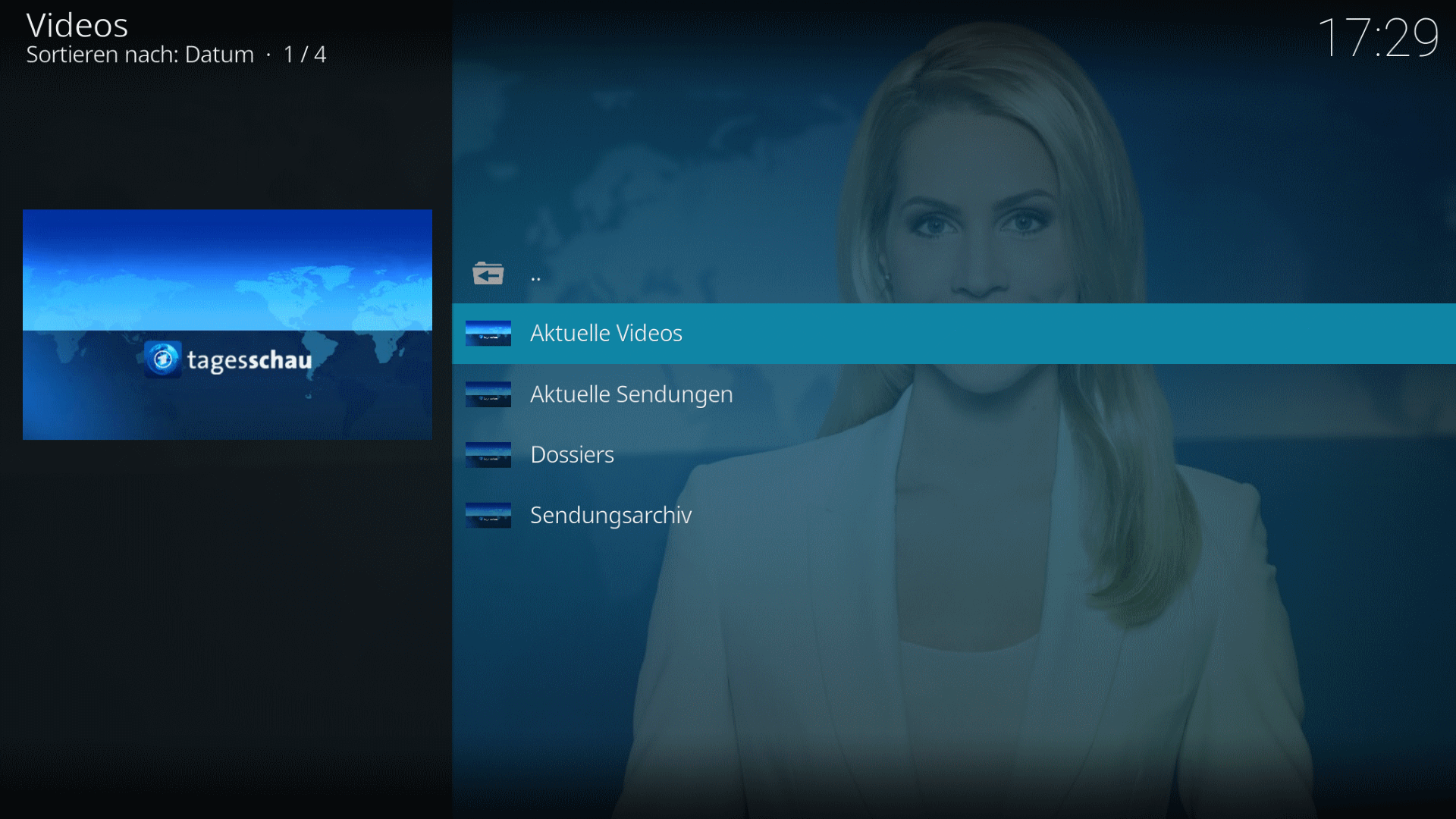Open the Aktuelle Sendungen list entry
Viewport: 1456px width, 819px height.
tap(631, 394)
